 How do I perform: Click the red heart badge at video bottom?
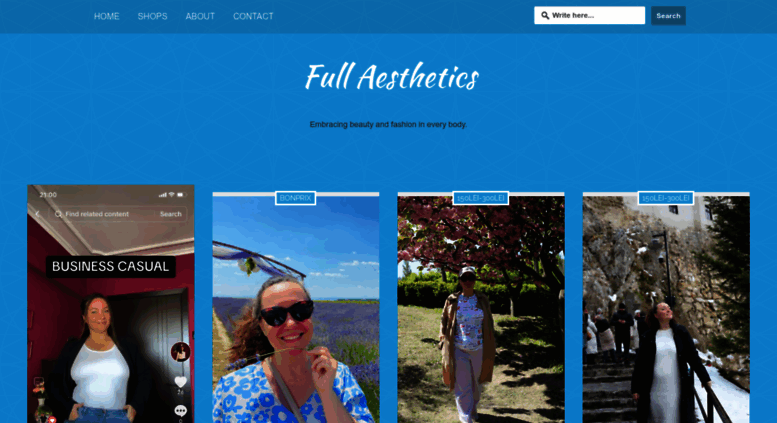tap(52, 420)
